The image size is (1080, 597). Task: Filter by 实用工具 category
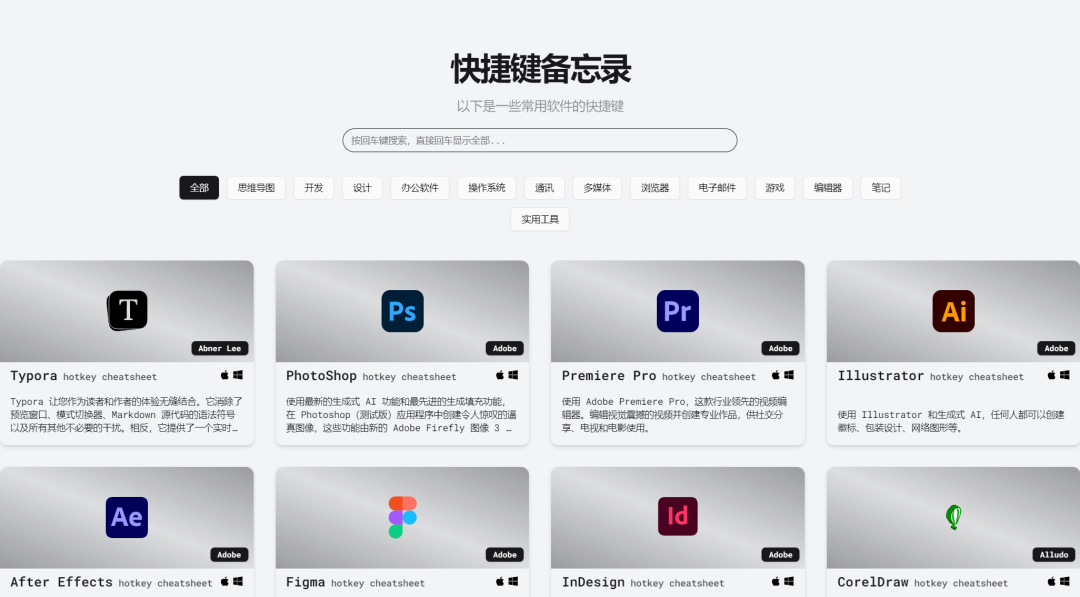[x=540, y=219]
